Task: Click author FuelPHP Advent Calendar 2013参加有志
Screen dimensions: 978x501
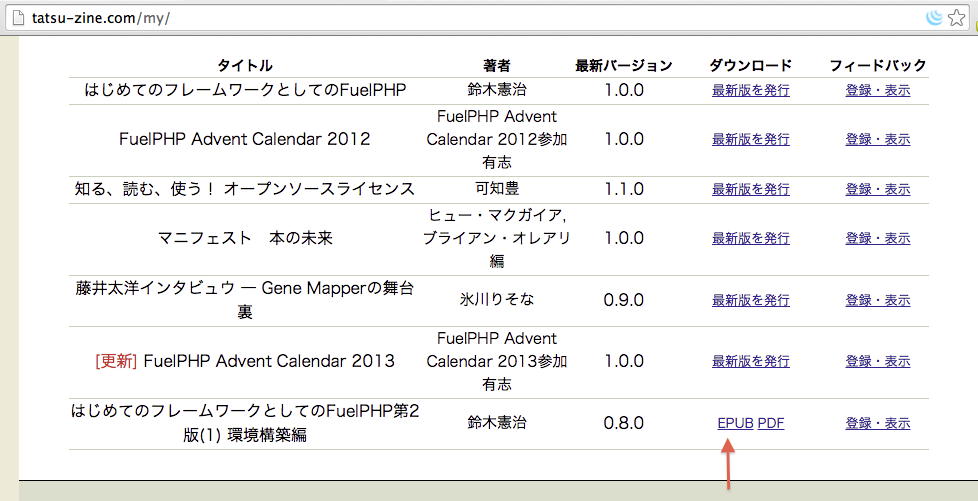Action: coord(496,361)
